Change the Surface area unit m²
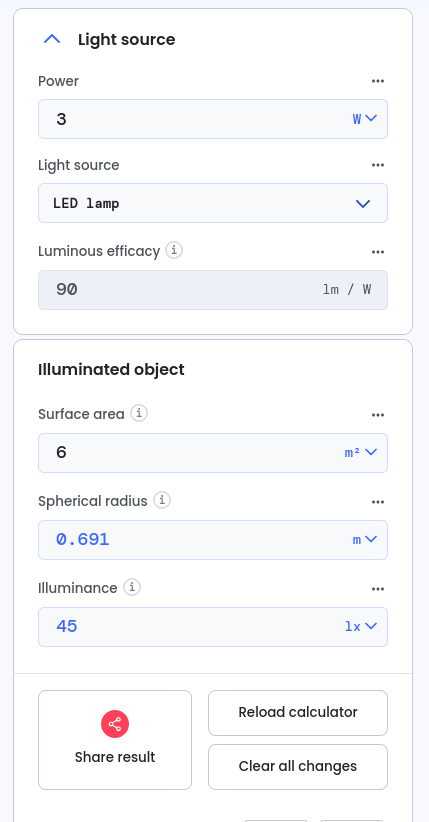 (361, 453)
